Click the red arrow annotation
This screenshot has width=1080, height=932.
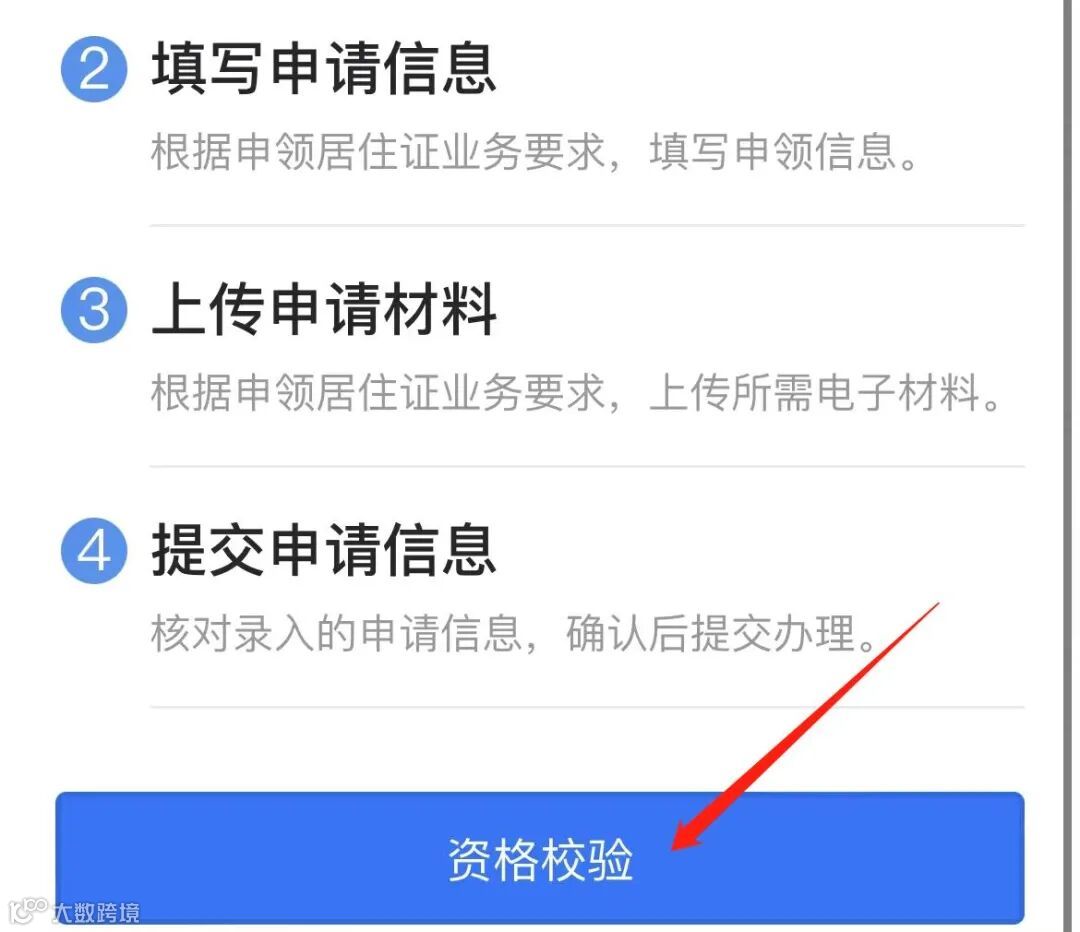[804, 727]
